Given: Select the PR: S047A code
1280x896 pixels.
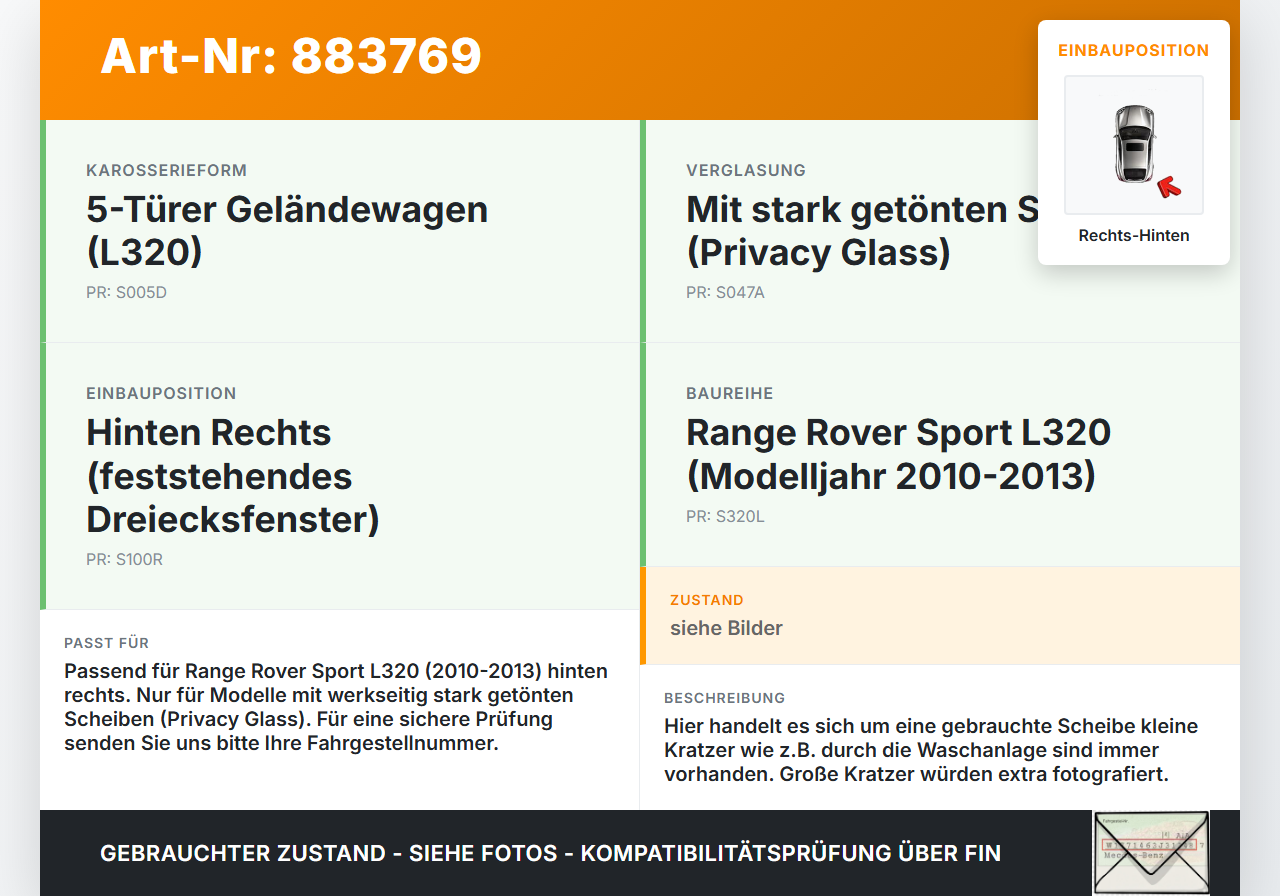Looking at the screenshot, I should (725, 293).
